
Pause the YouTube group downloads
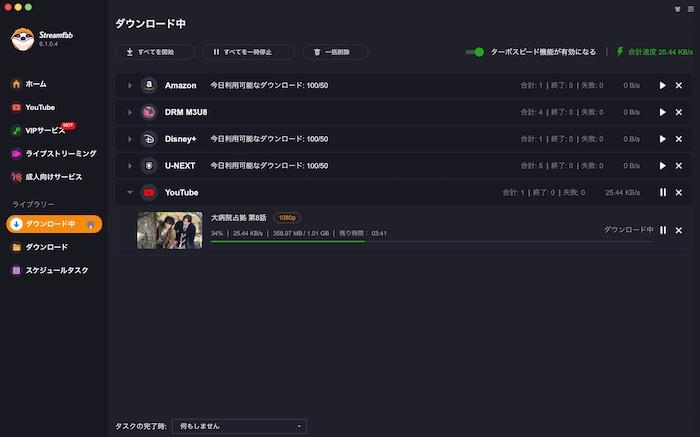[x=663, y=192]
